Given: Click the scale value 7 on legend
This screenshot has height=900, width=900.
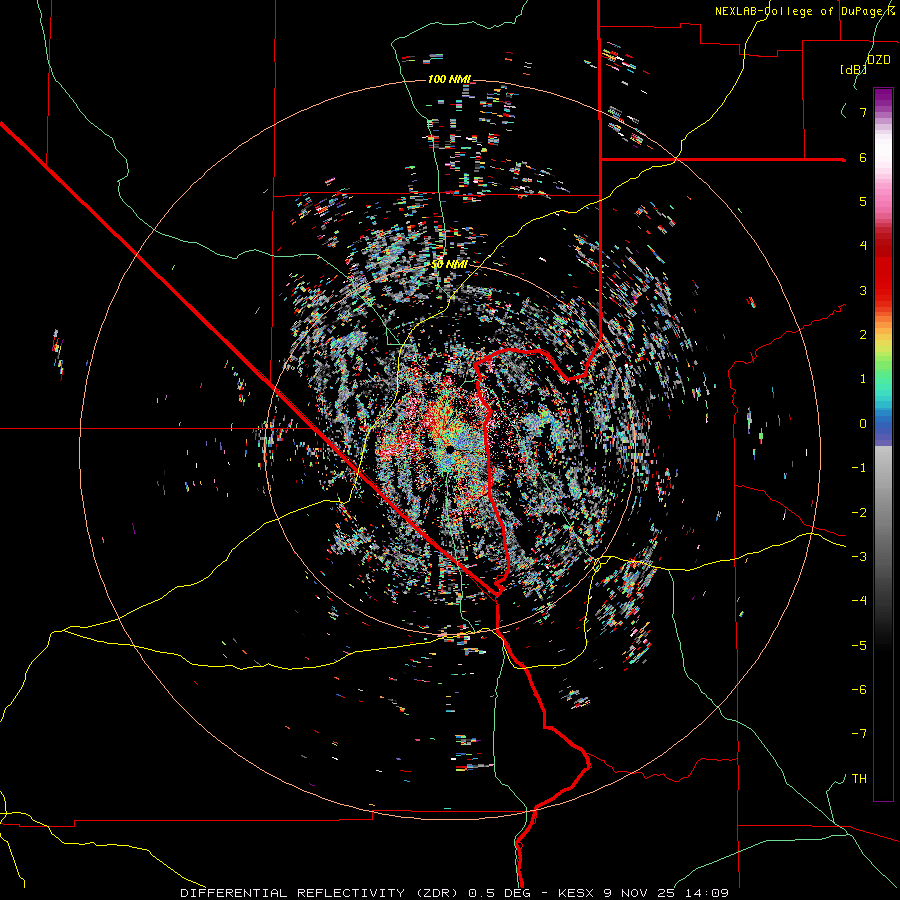Looking at the screenshot, I should [x=863, y=112].
